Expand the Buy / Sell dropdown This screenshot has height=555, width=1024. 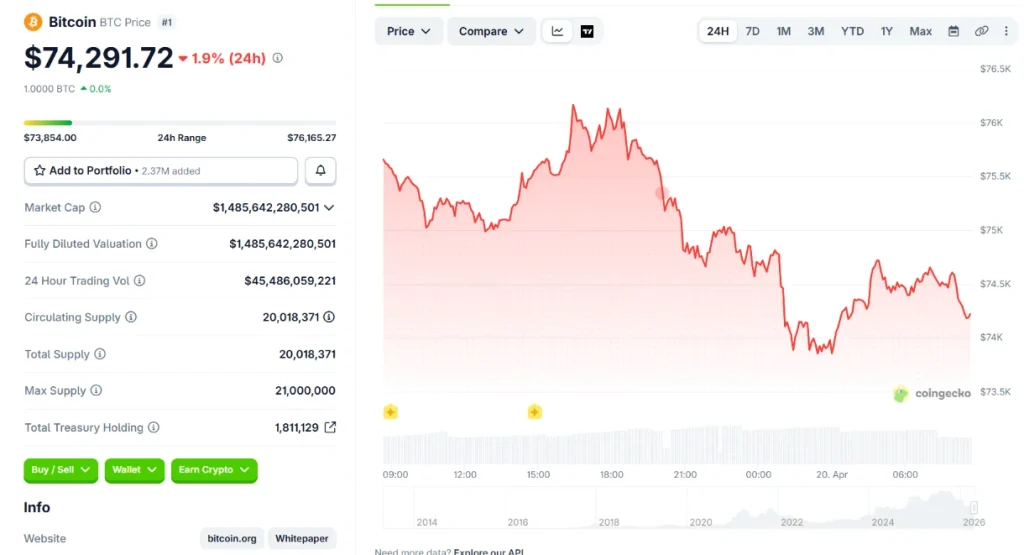(61, 470)
